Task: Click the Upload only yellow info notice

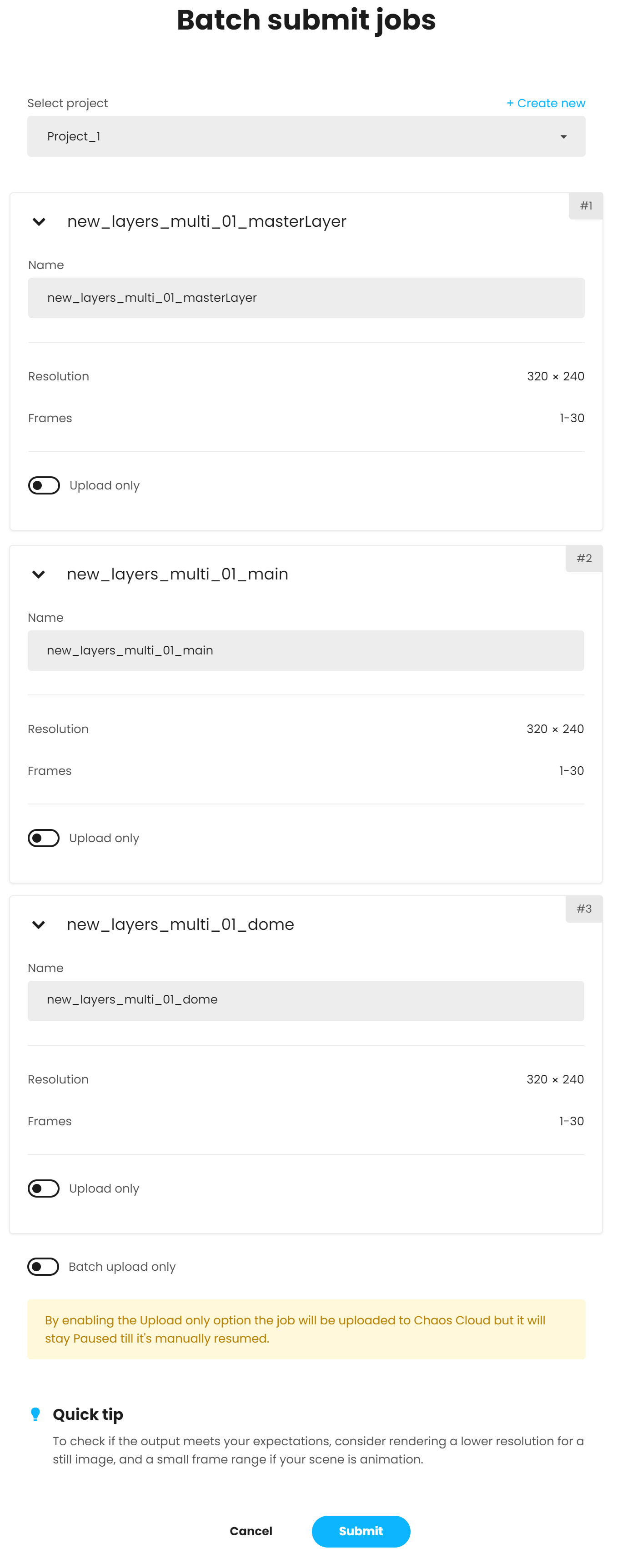Action: 306,1329
